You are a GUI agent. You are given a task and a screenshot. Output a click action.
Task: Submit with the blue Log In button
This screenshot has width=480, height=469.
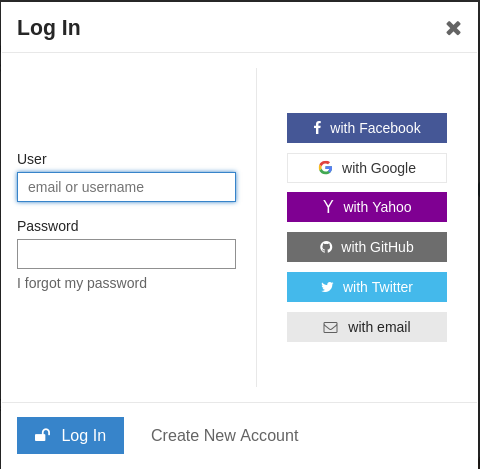click(x=70, y=435)
